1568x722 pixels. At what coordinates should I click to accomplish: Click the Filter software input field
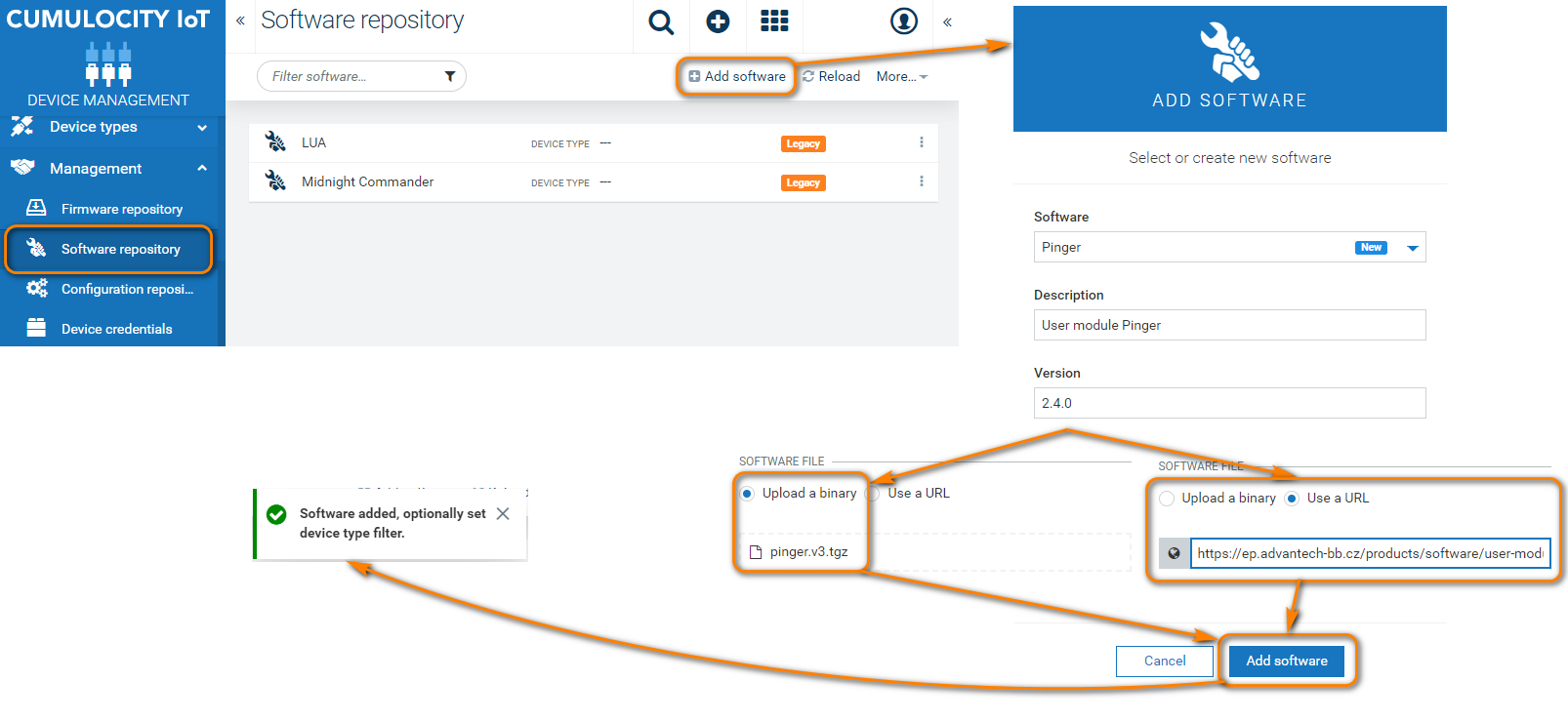coord(361,76)
